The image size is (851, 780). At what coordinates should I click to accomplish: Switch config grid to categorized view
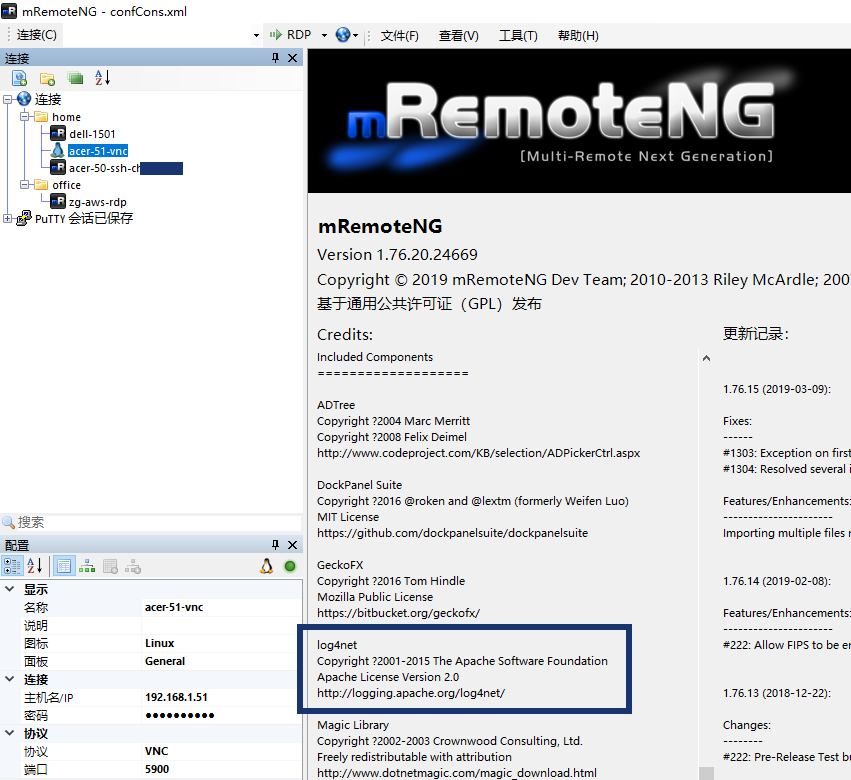[12, 566]
